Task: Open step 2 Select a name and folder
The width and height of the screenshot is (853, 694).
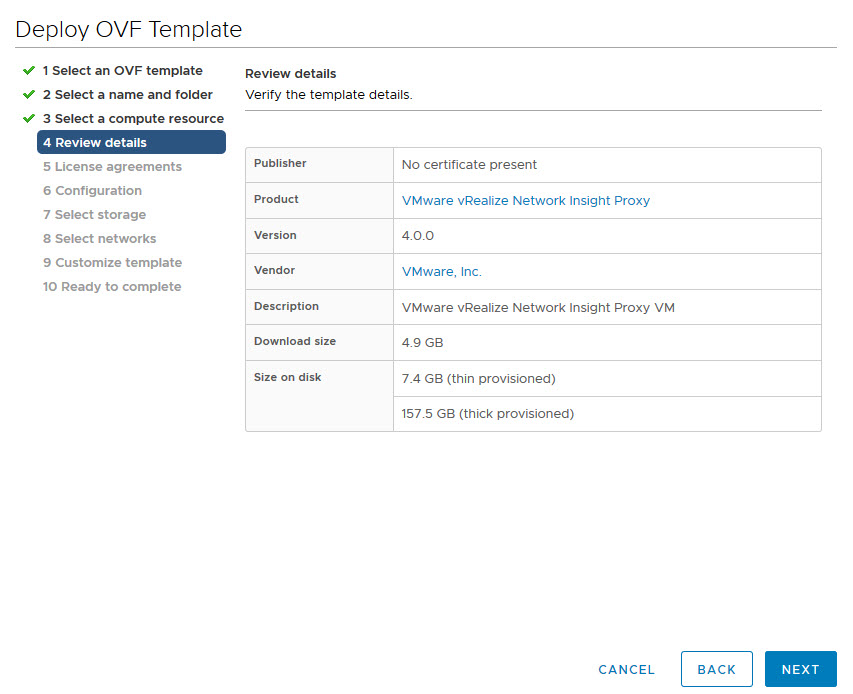Action: [x=127, y=95]
